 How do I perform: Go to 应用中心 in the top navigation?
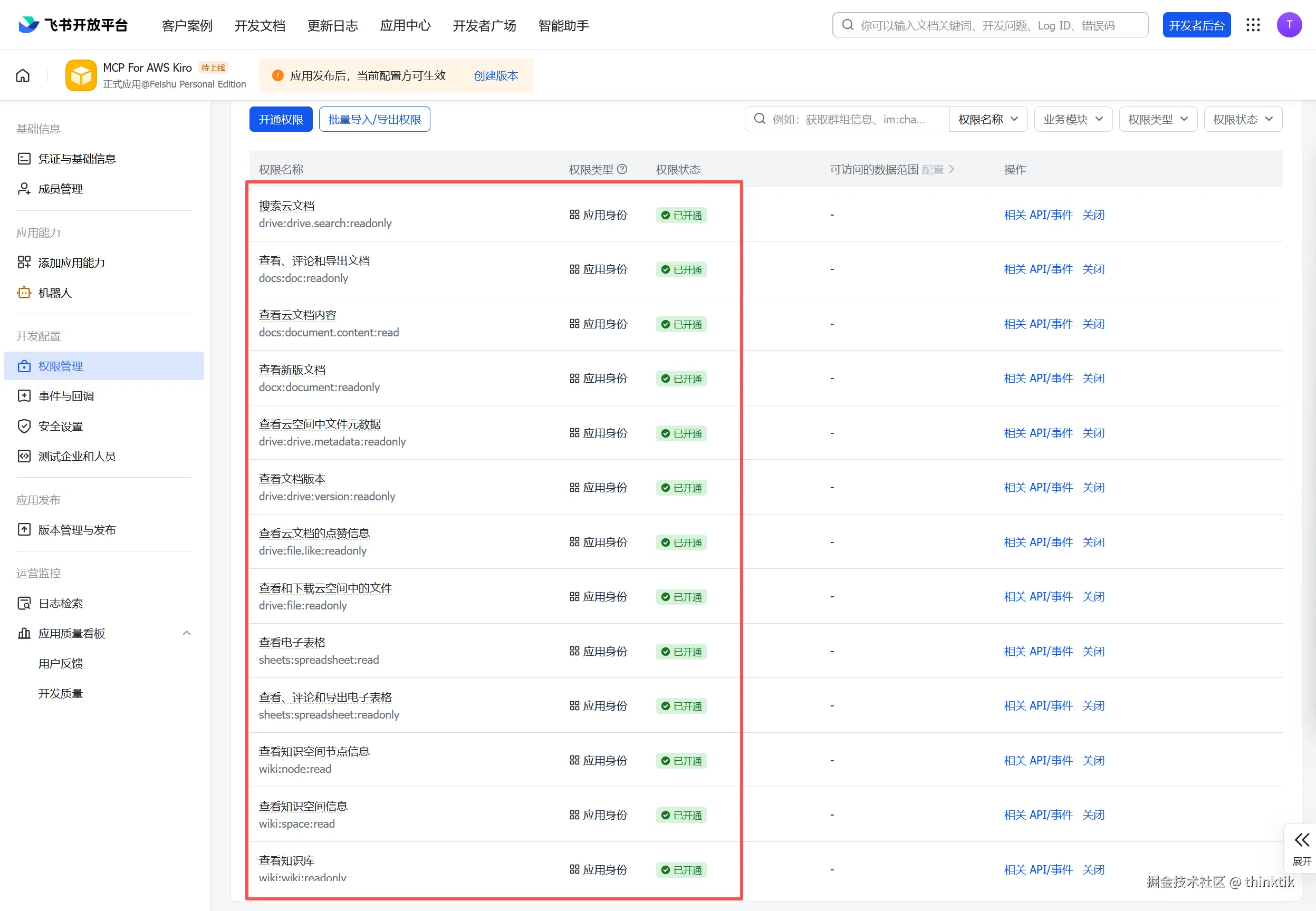coord(406,26)
